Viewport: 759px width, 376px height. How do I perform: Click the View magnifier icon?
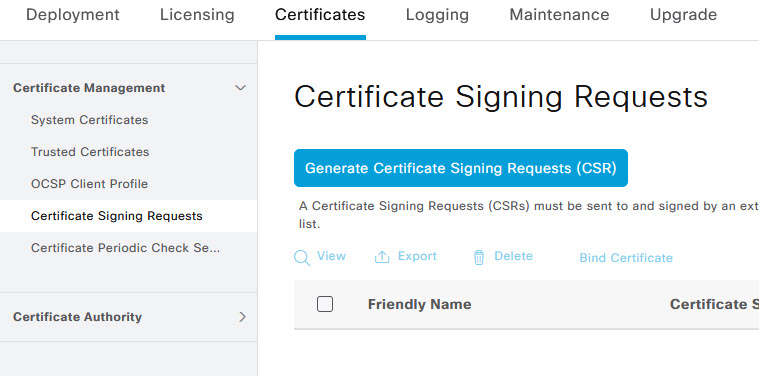click(x=302, y=258)
